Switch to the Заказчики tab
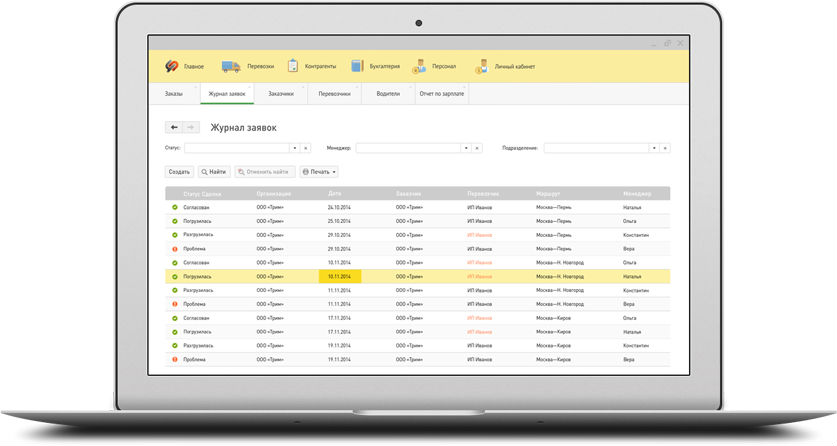837x446 pixels. point(281,93)
